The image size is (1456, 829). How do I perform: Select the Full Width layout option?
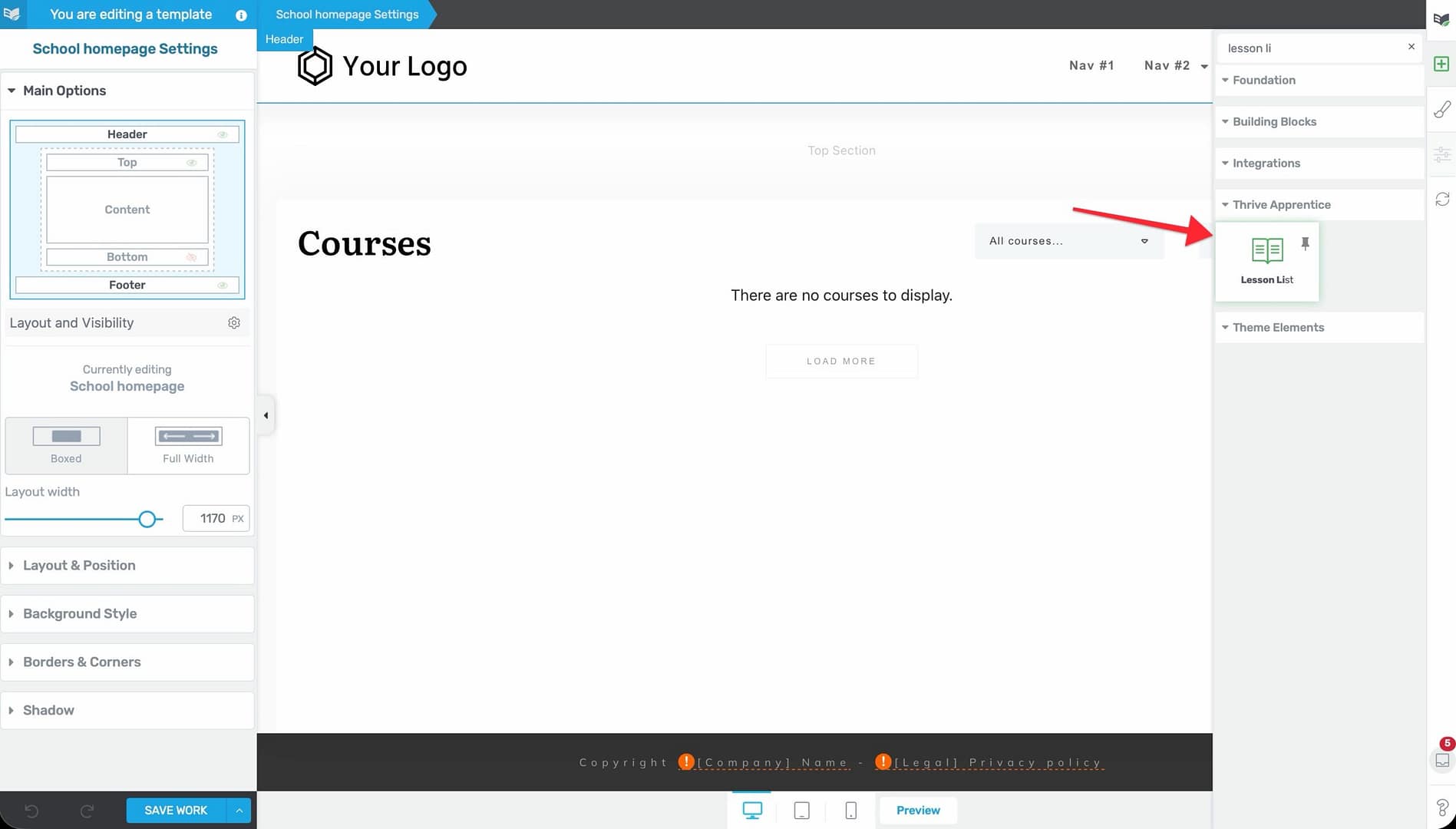pos(188,445)
